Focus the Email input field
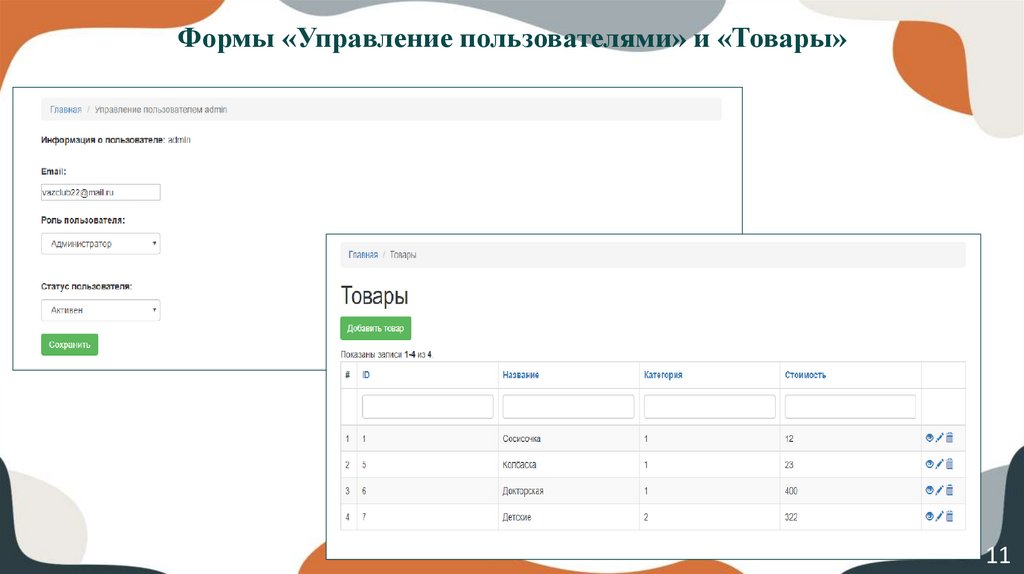Screen dimensions: 1024x574 101,192
